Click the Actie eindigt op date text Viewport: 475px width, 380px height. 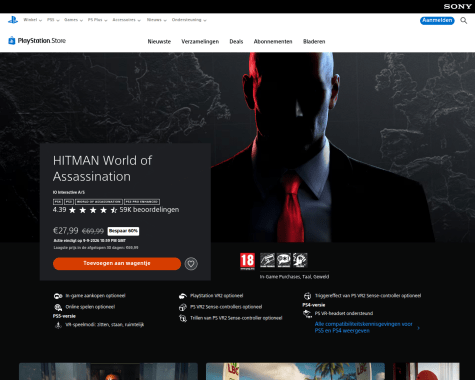[90, 241]
